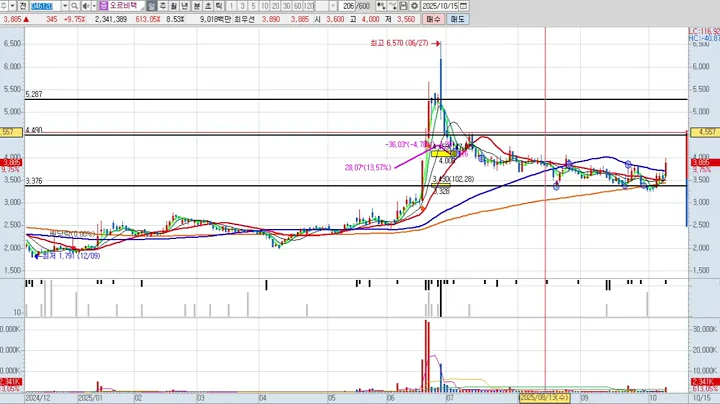
Task: Choose the 30 interval button
Action: point(287,6)
